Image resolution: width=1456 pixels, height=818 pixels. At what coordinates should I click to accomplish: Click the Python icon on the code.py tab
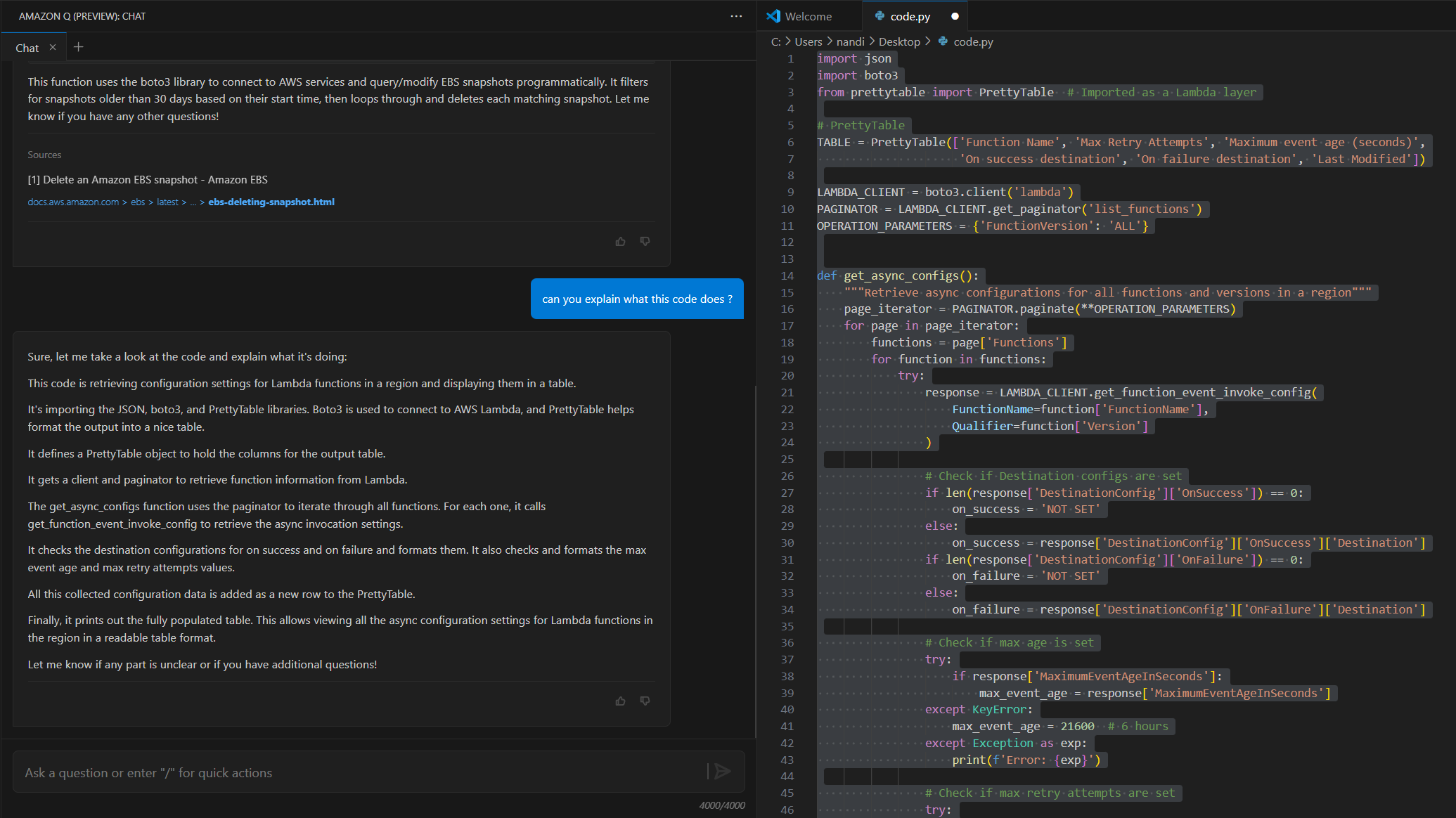880,15
